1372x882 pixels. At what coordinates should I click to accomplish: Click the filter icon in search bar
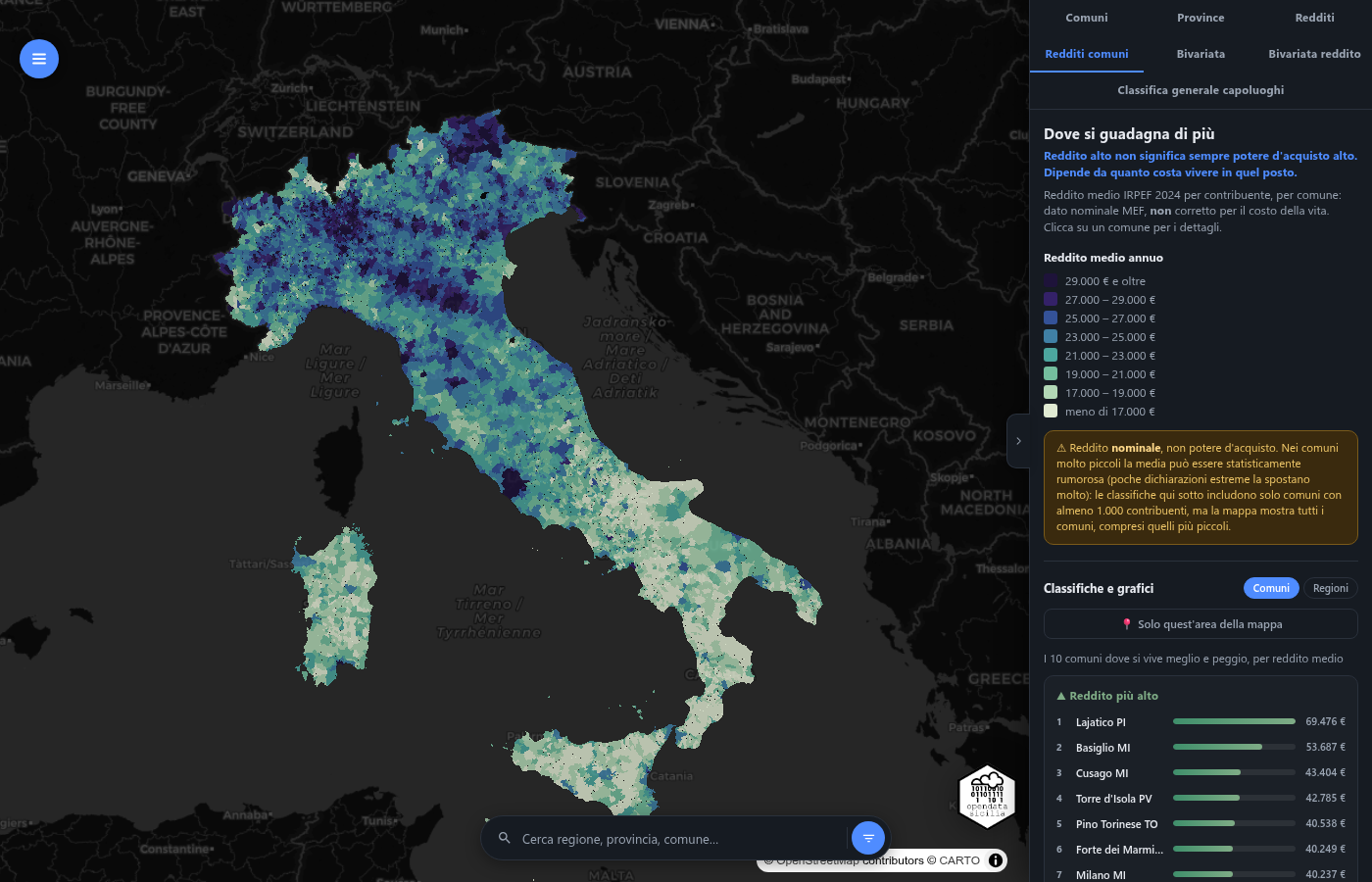[868, 838]
